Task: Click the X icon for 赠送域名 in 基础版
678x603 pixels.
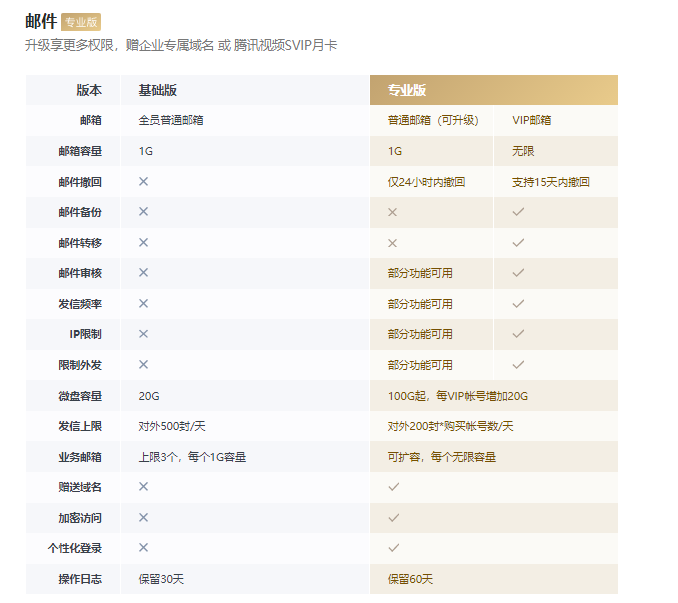Action: coord(144,486)
